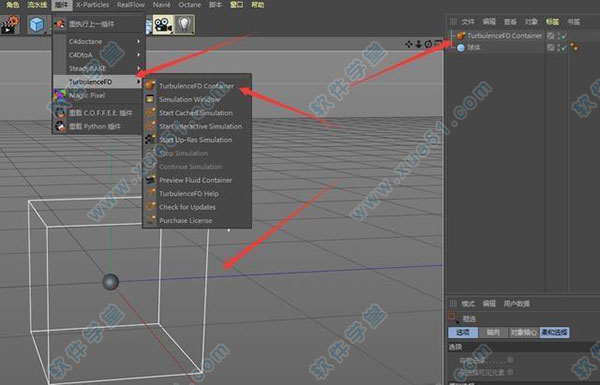
Task: Toggle visibility dots of TurbulenceFD Container
Action: coord(559,36)
